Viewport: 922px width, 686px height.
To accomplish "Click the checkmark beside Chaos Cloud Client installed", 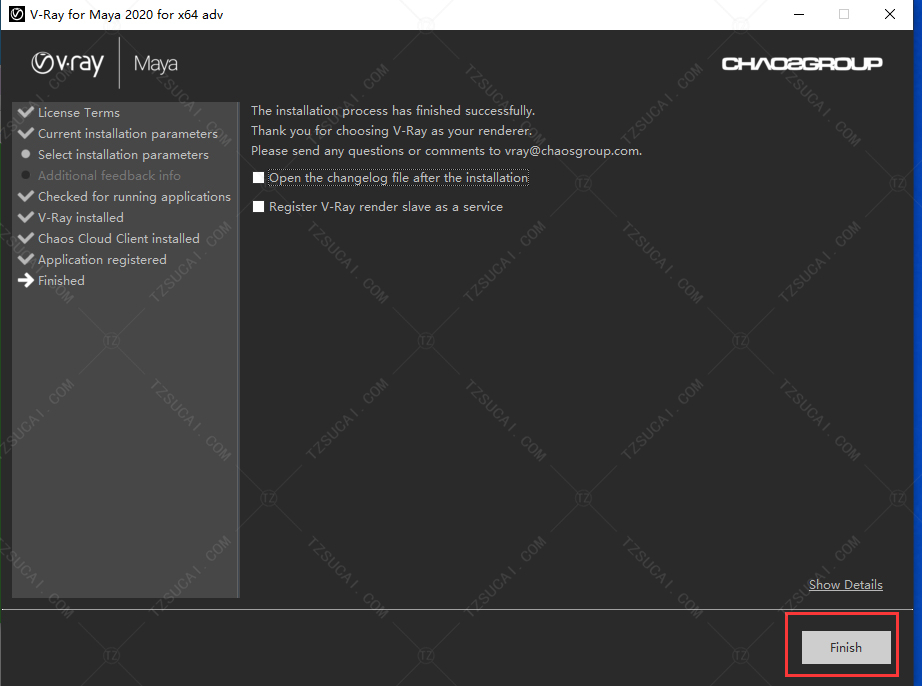I will tap(26, 238).
